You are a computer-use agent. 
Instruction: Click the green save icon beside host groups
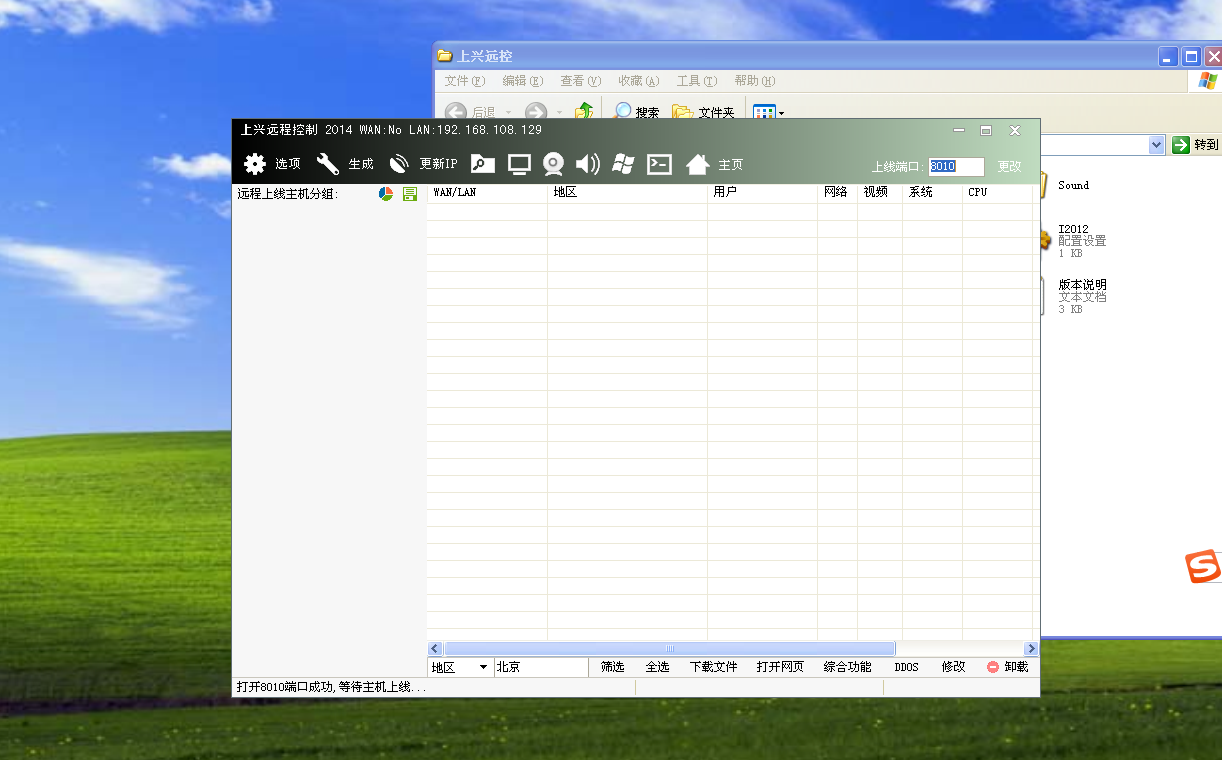pos(410,194)
